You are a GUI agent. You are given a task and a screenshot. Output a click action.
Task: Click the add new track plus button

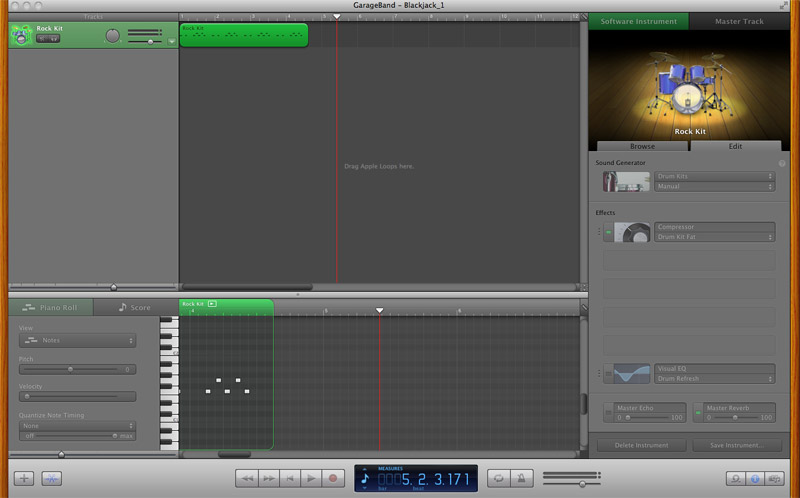coord(25,479)
